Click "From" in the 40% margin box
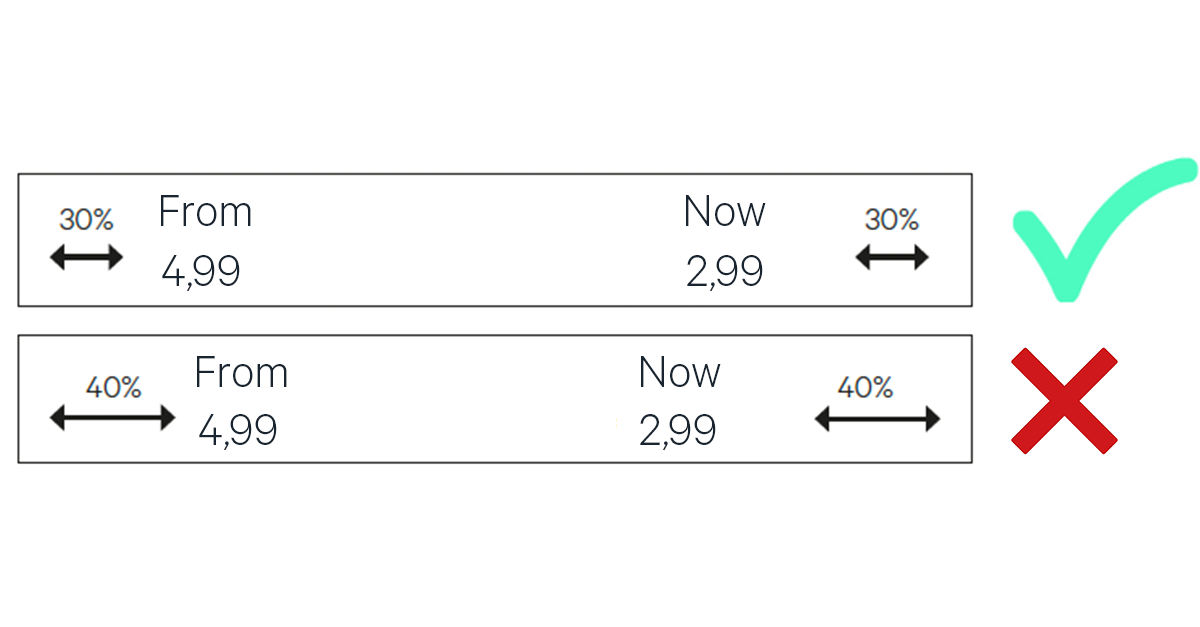The height and width of the screenshot is (627, 1200). pos(241,373)
